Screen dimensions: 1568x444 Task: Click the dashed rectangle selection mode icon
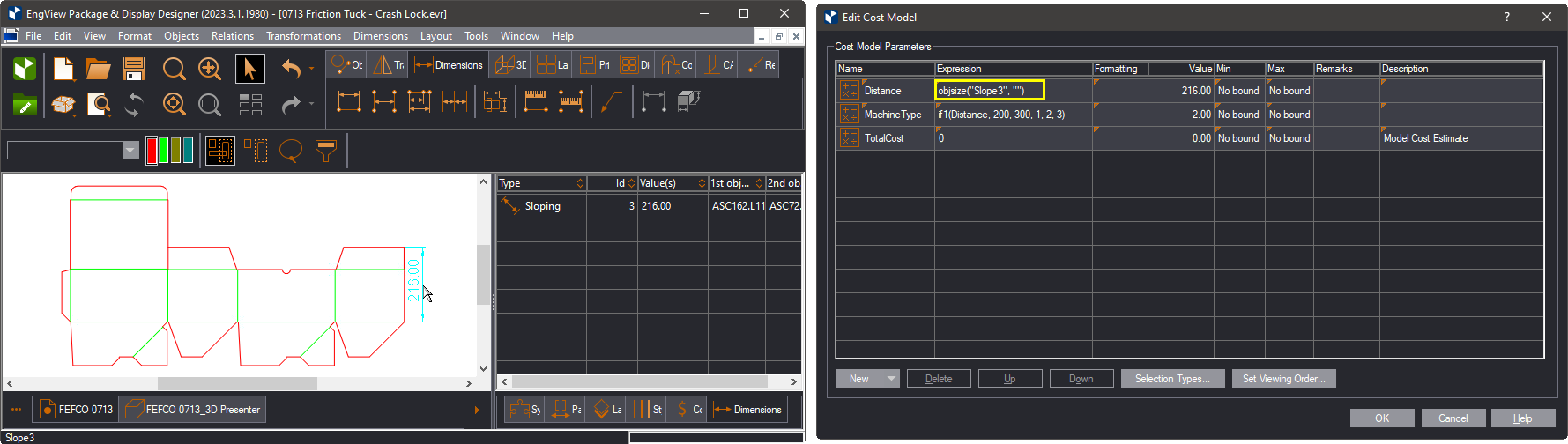click(256, 151)
